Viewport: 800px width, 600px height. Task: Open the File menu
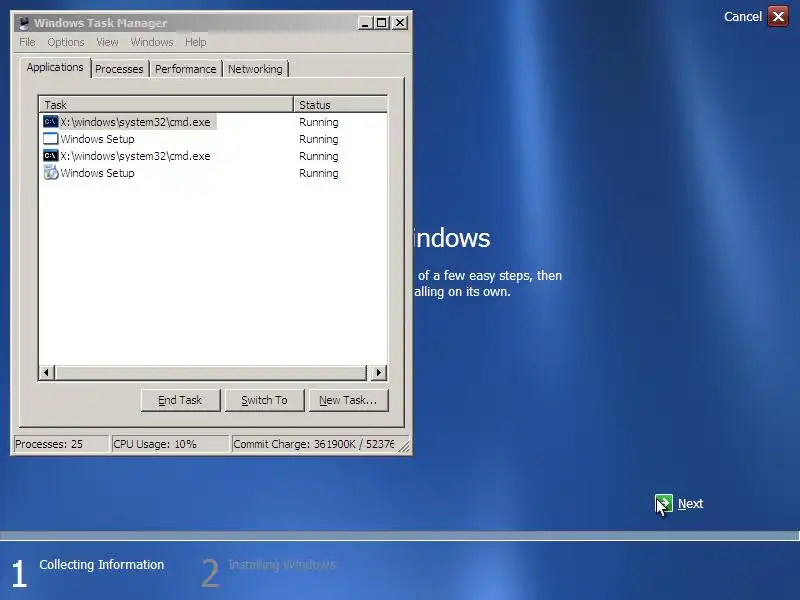(27, 42)
